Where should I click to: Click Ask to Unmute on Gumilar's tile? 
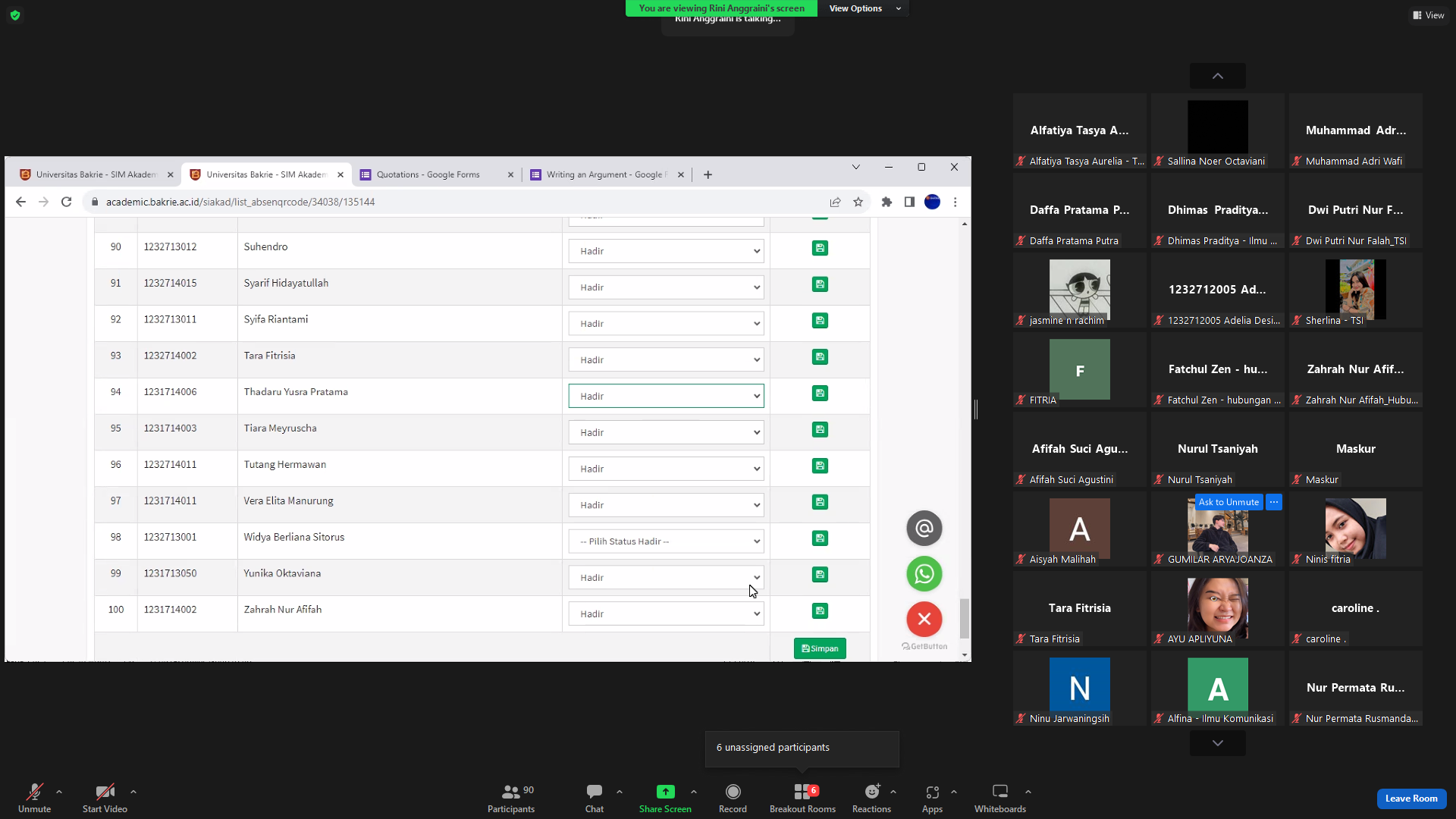(x=1228, y=502)
